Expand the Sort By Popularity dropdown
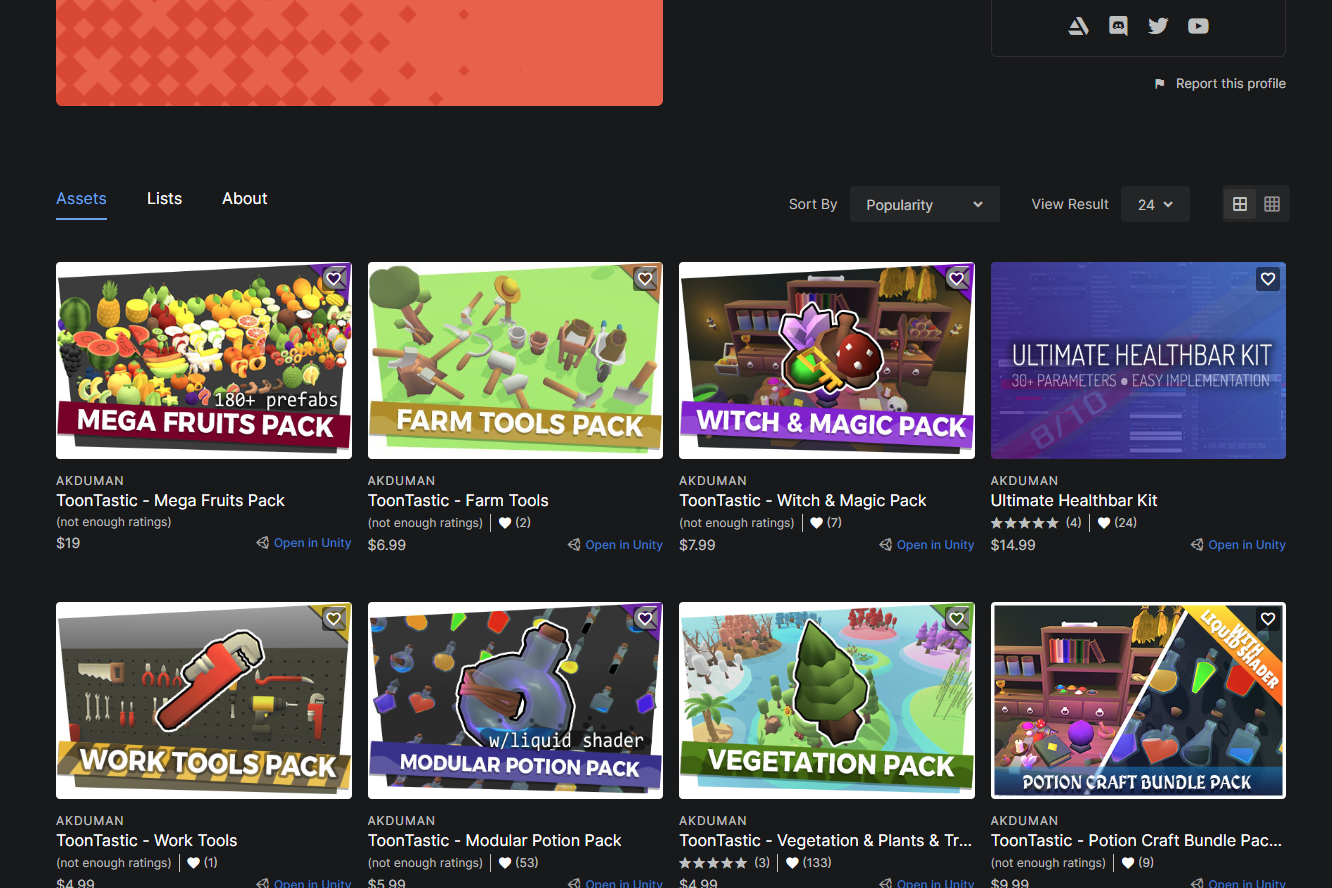This screenshot has height=888, width=1332. tap(924, 204)
